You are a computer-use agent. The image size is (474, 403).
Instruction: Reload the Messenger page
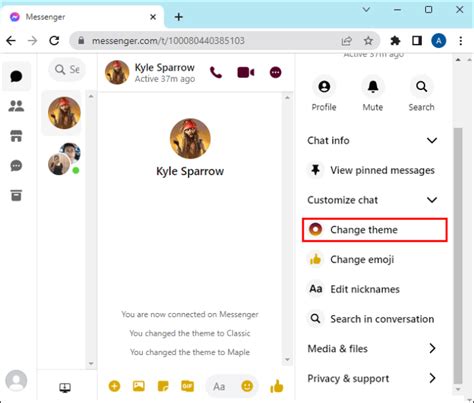point(54,41)
